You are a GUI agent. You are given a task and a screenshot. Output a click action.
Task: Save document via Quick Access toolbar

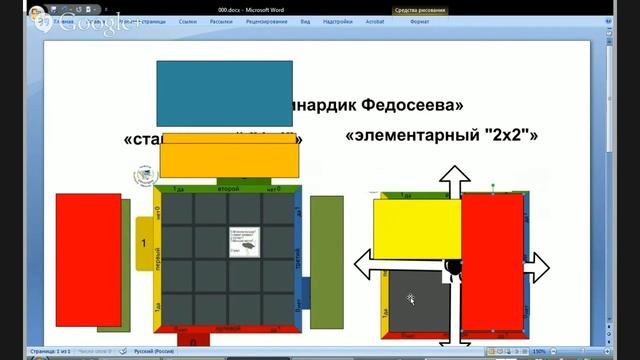pyautogui.click(x=53, y=9)
